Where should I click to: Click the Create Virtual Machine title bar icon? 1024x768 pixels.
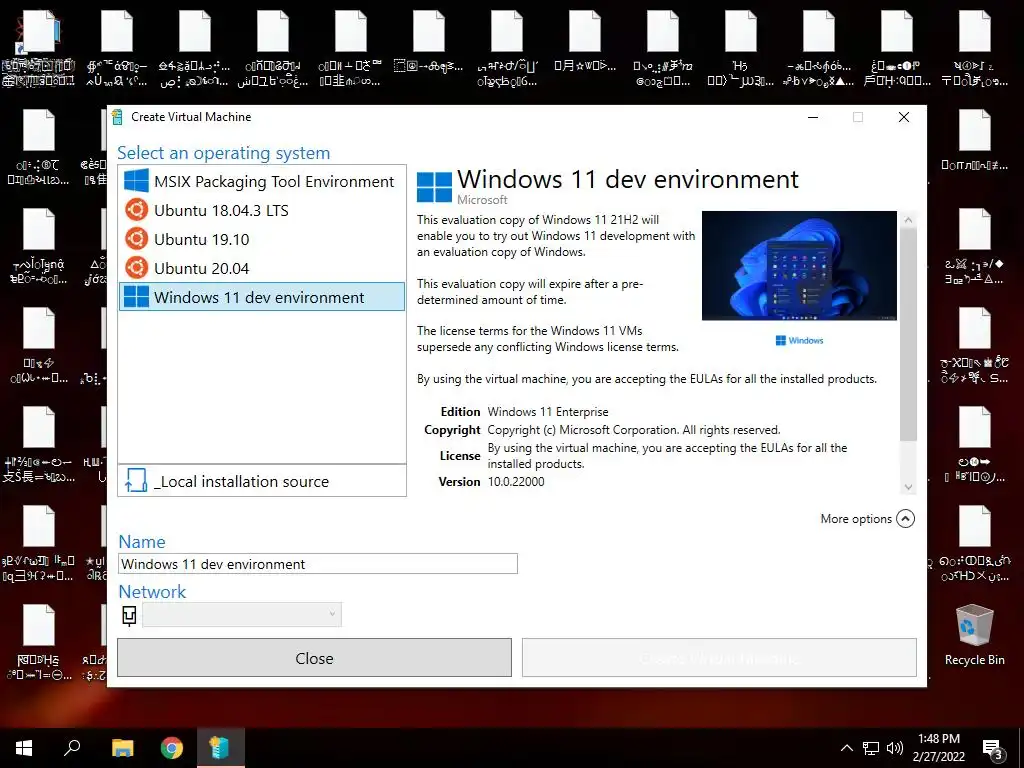click(x=118, y=117)
